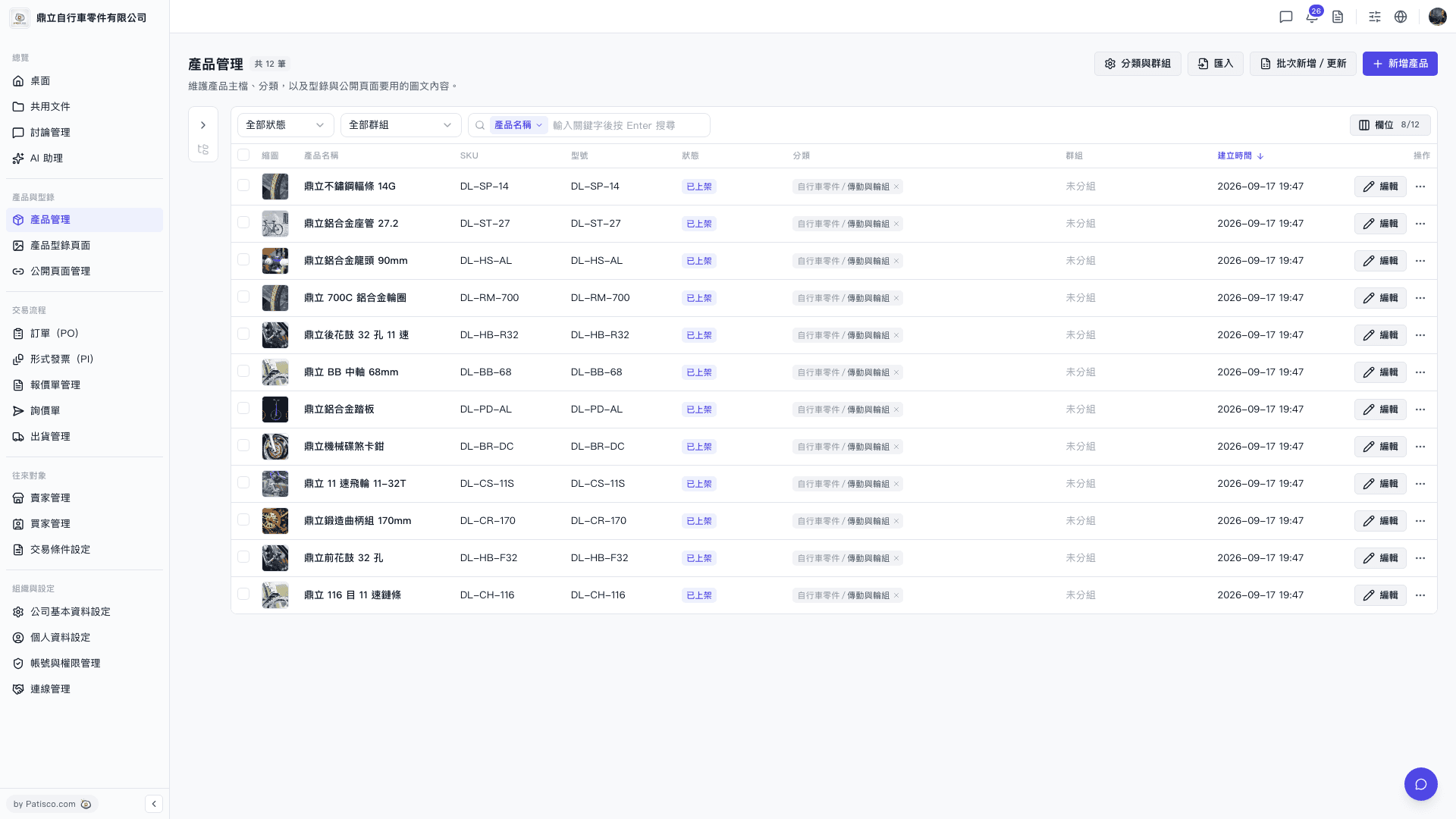Open the 全部狀態 status dropdown
The width and height of the screenshot is (1456, 819).
point(285,125)
